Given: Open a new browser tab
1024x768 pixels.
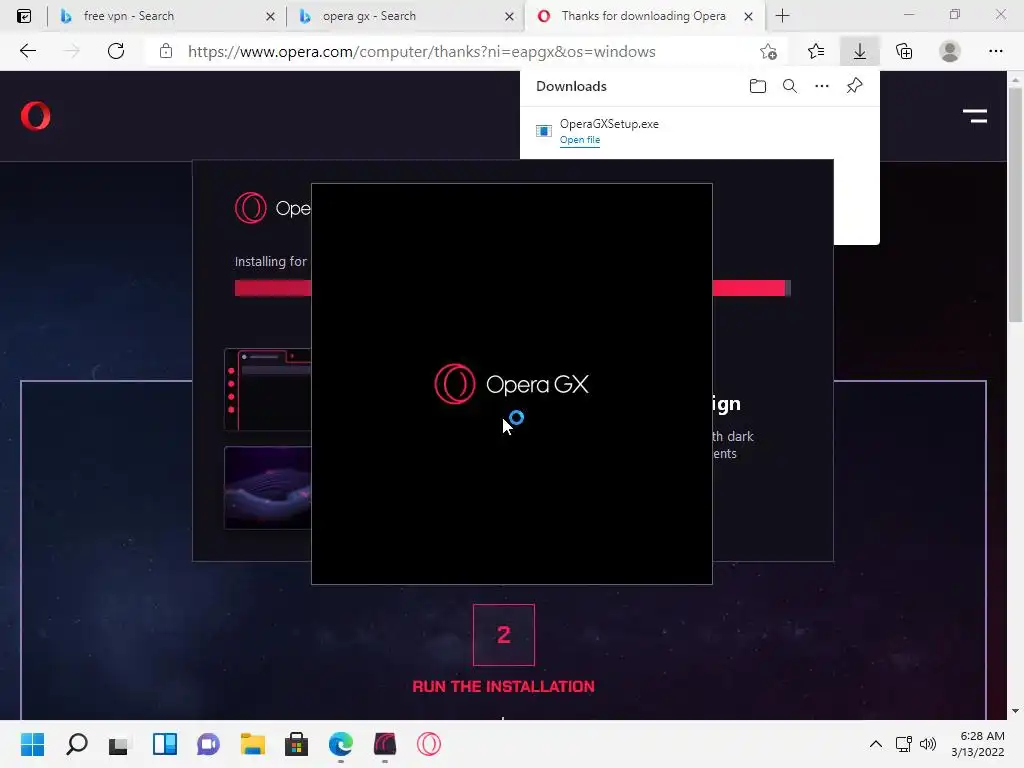Looking at the screenshot, I should pyautogui.click(x=782, y=16).
